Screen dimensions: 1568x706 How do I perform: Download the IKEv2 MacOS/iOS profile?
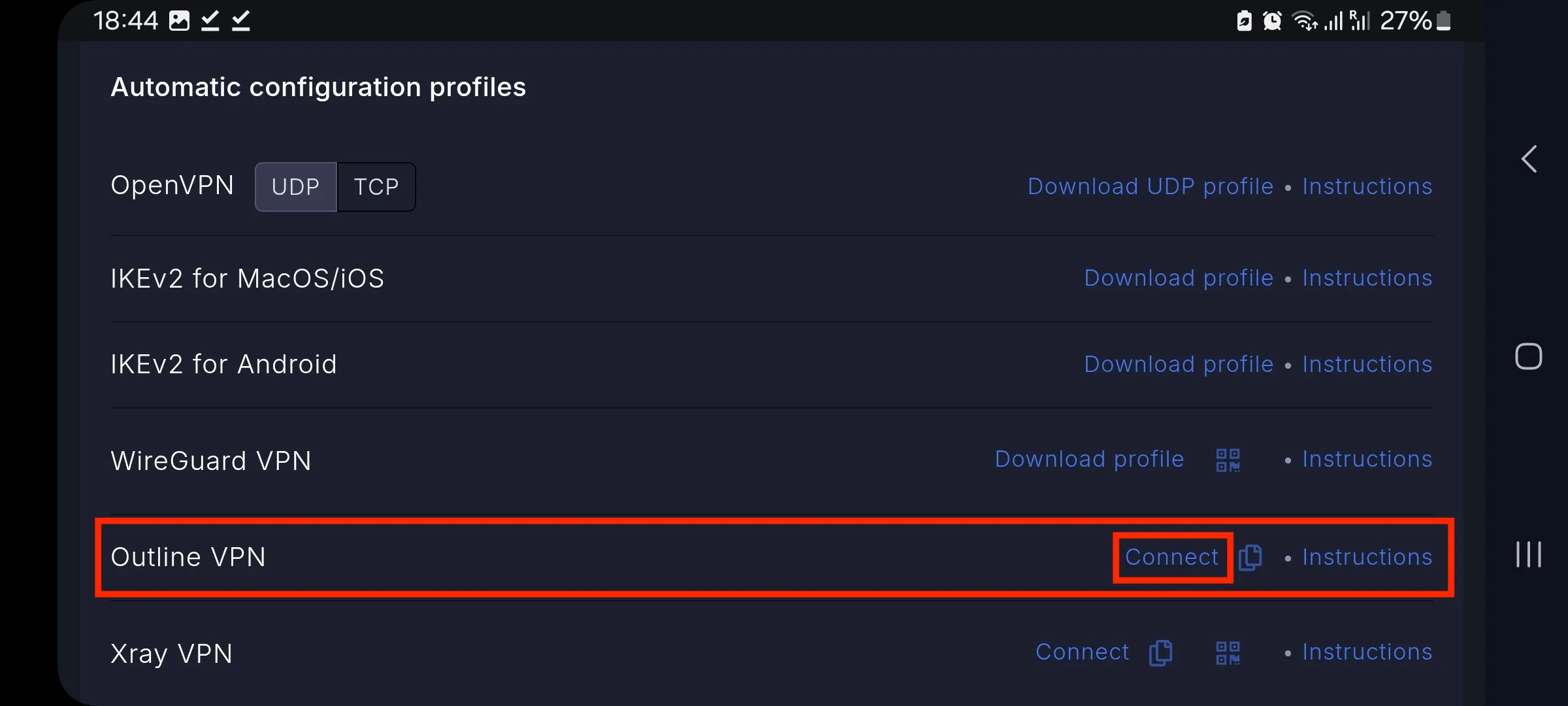tap(1179, 278)
